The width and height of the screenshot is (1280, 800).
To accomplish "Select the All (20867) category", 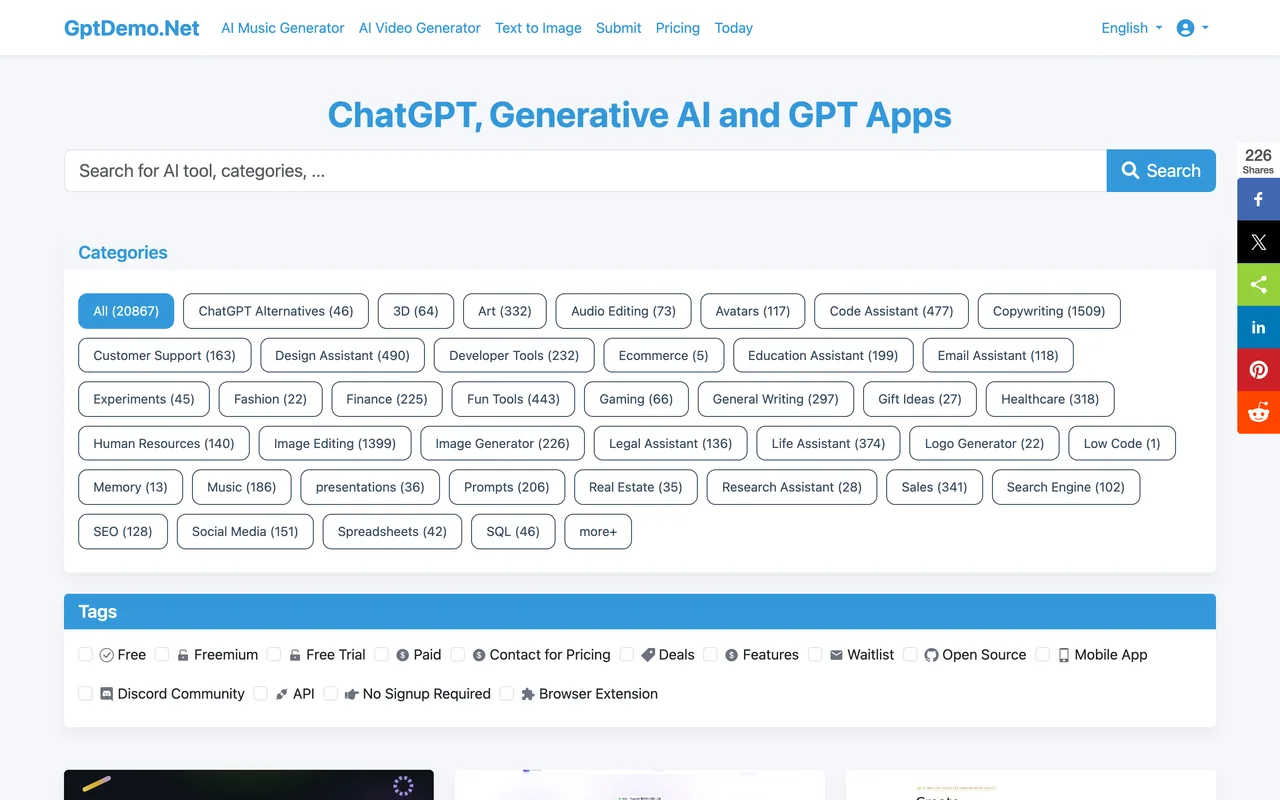I will coord(126,311).
